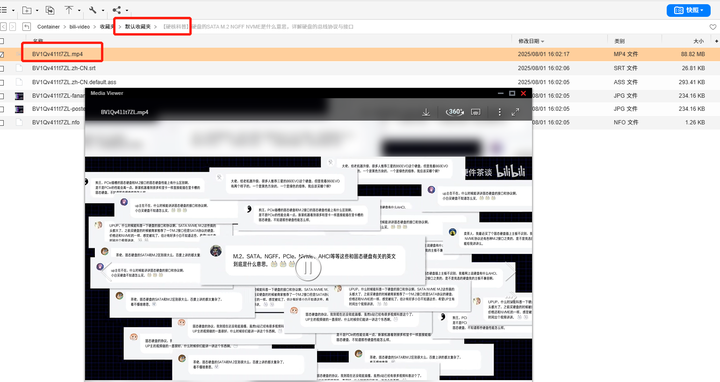Click date 2025/08/01 16:02:17
Image resolution: width=720 pixels, height=382 pixels.
click(544, 54)
